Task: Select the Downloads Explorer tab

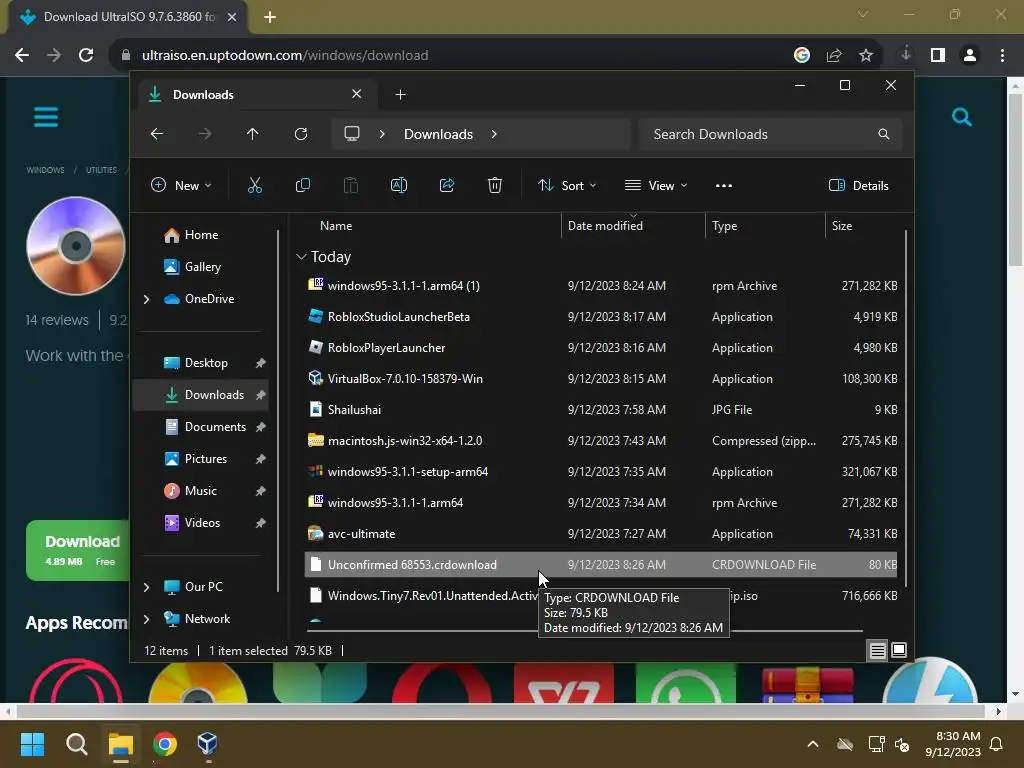Action: coord(255,95)
